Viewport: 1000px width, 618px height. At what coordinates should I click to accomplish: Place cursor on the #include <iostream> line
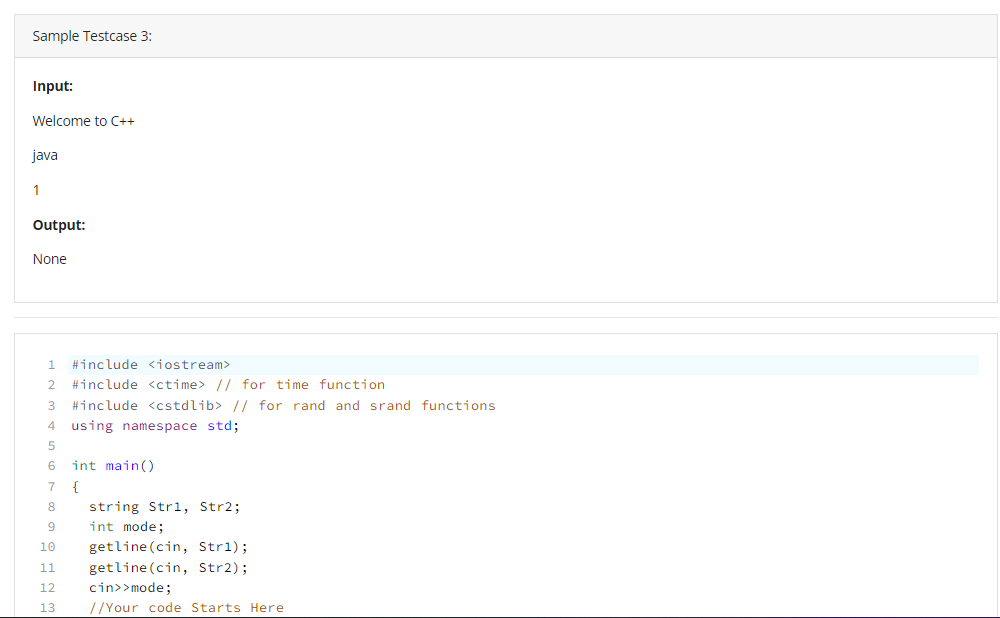pyautogui.click(x=150, y=364)
